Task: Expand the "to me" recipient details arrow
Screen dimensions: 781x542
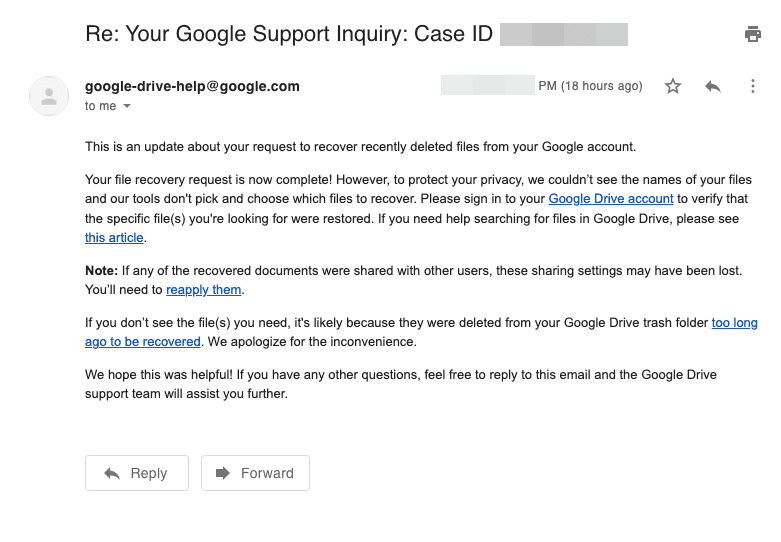Action: point(127,106)
